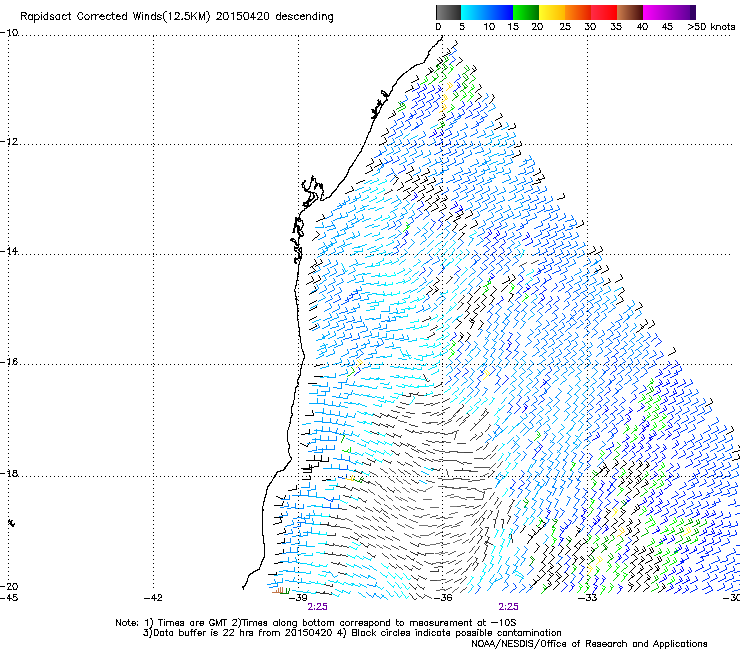The width and height of the screenshot is (740, 650).
Task: Click the longitude label -39
Action: (298, 598)
